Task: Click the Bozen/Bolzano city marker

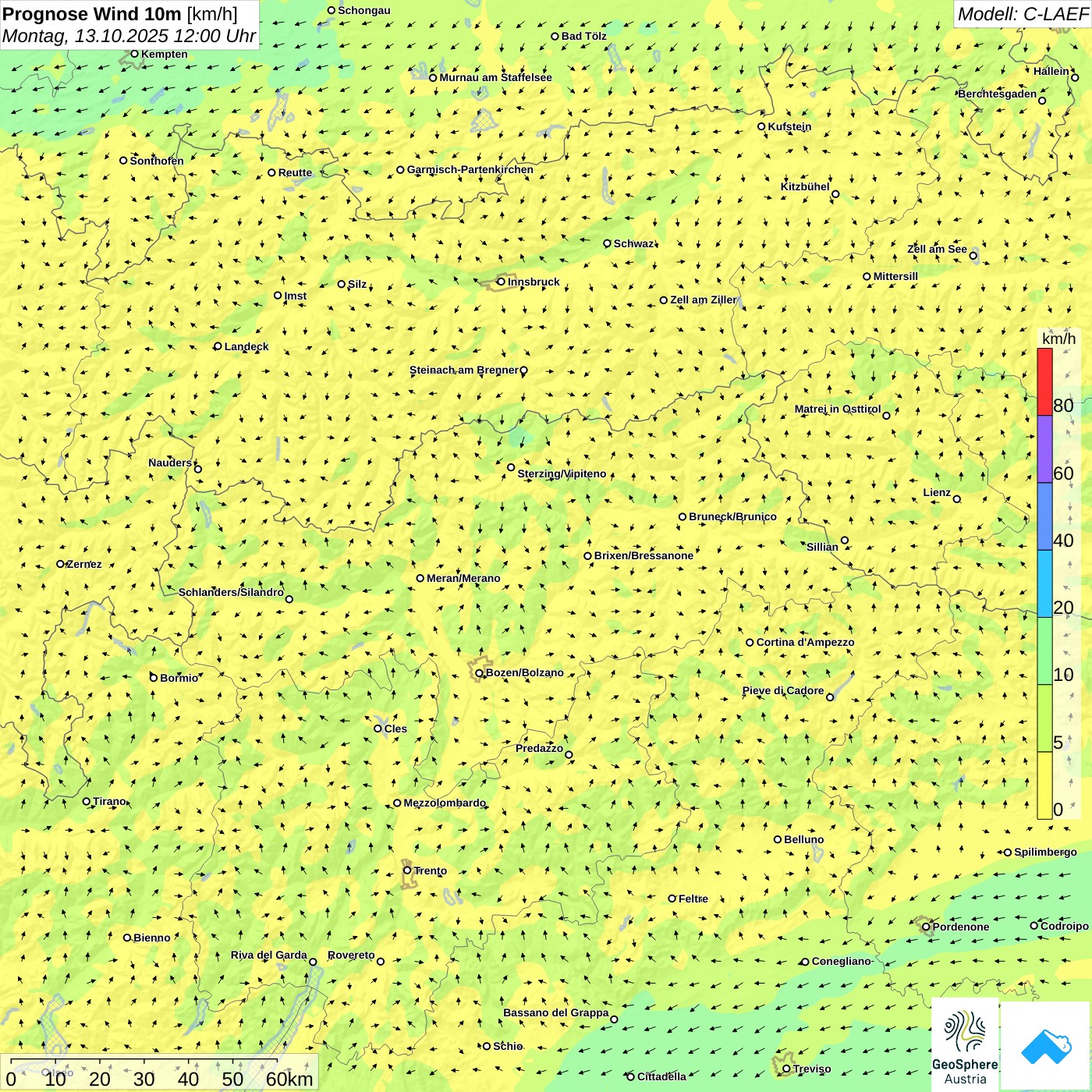Action: point(479,672)
